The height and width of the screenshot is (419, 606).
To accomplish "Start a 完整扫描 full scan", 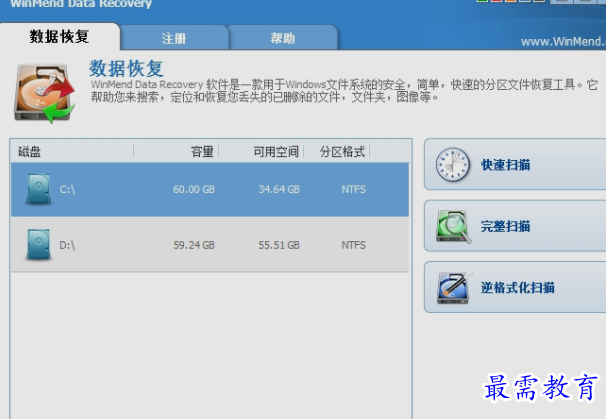I will pyautogui.click(x=515, y=226).
